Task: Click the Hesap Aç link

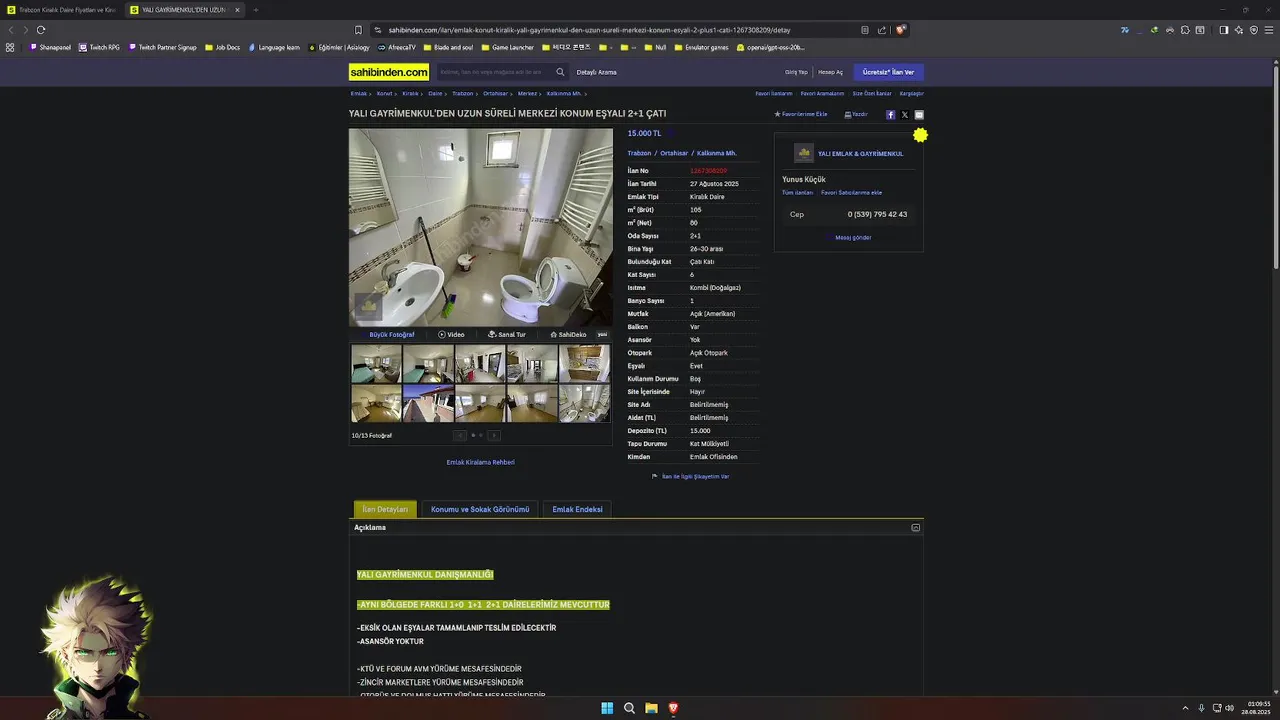Action: click(x=830, y=72)
